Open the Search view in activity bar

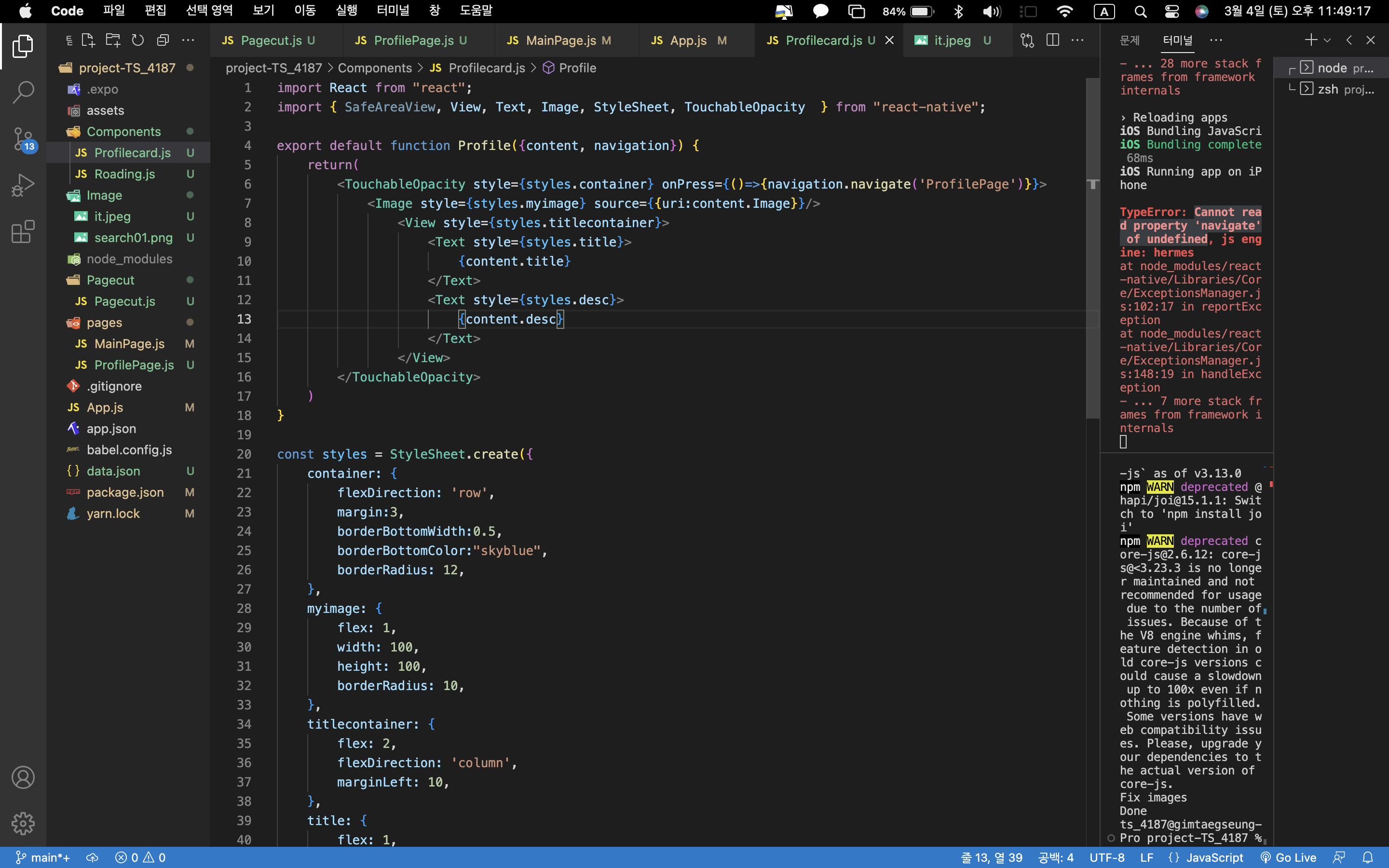(x=23, y=92)
